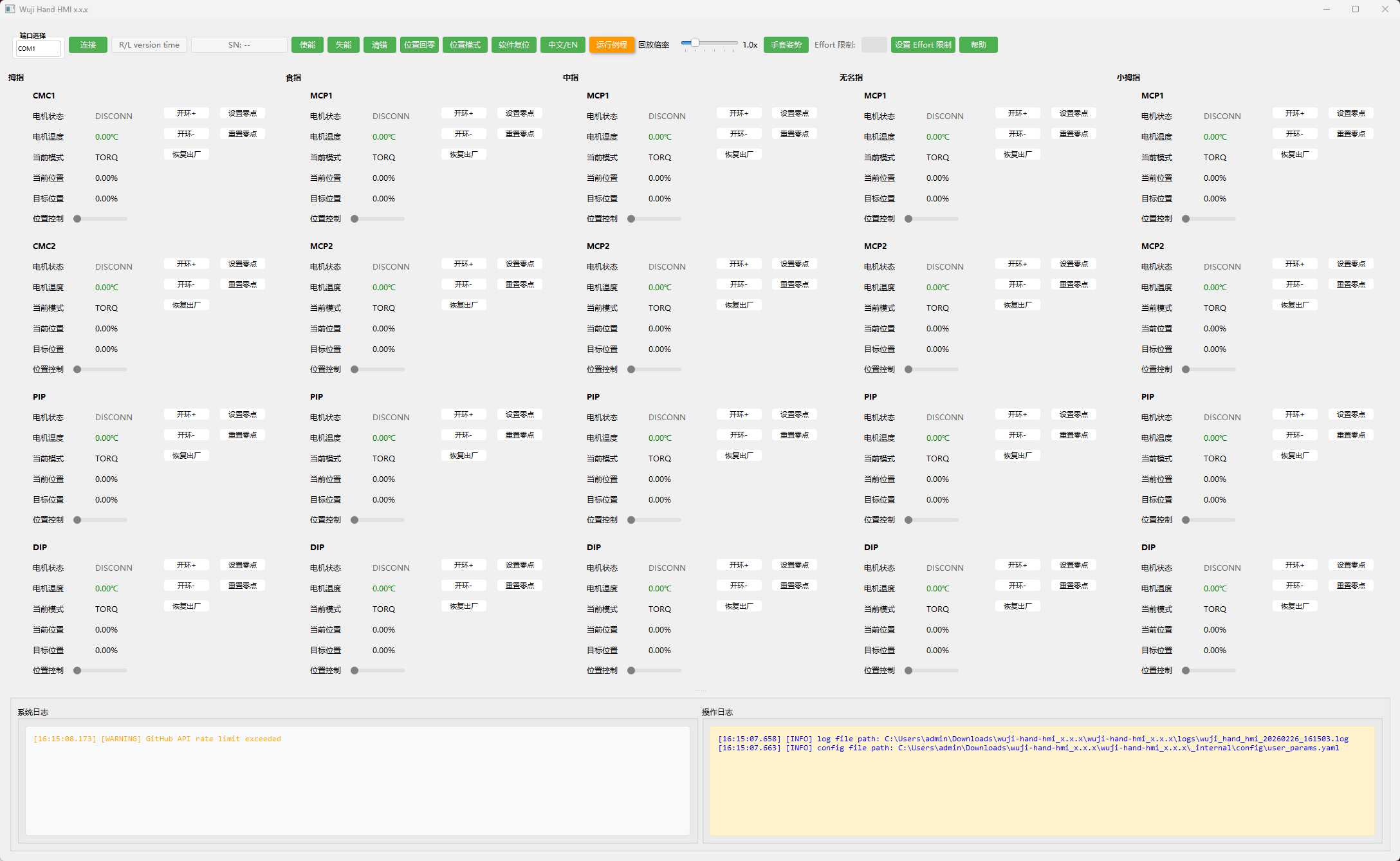Click 位置控制 slider of pinky DIP
The width and height of the screenshot is (1400, 861).
(x=1210, y=671)
